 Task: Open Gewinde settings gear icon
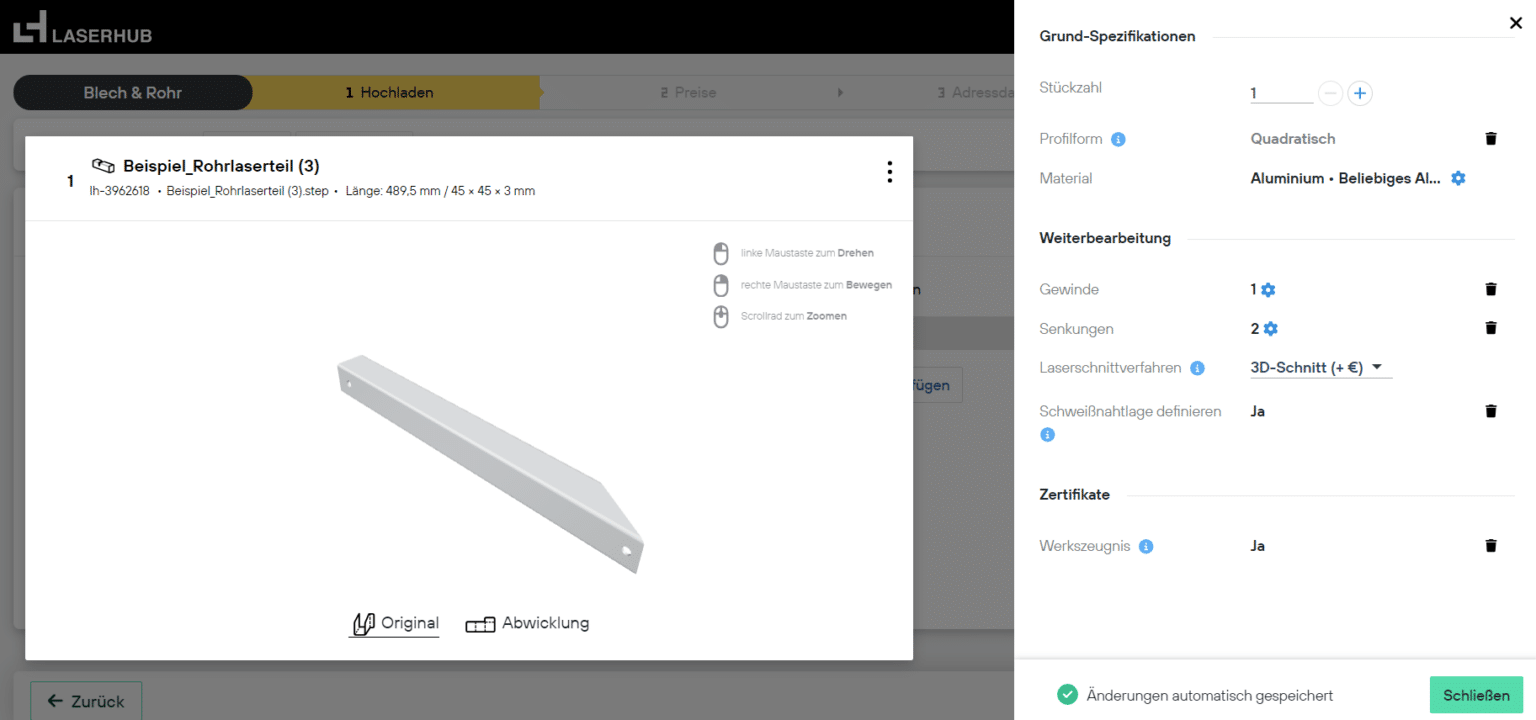pyautogui.click(x=1268, y=290)
